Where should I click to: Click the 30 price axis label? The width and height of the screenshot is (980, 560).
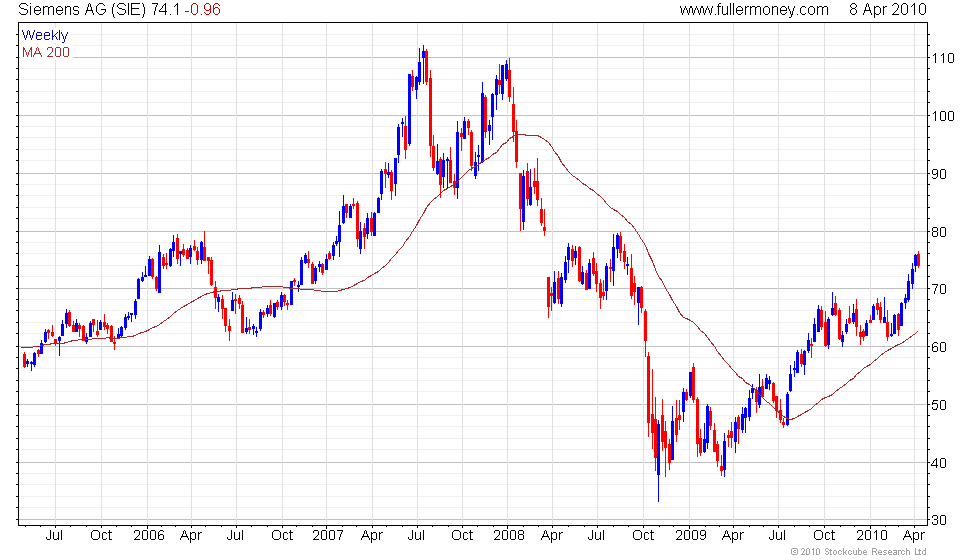point(939,520)
